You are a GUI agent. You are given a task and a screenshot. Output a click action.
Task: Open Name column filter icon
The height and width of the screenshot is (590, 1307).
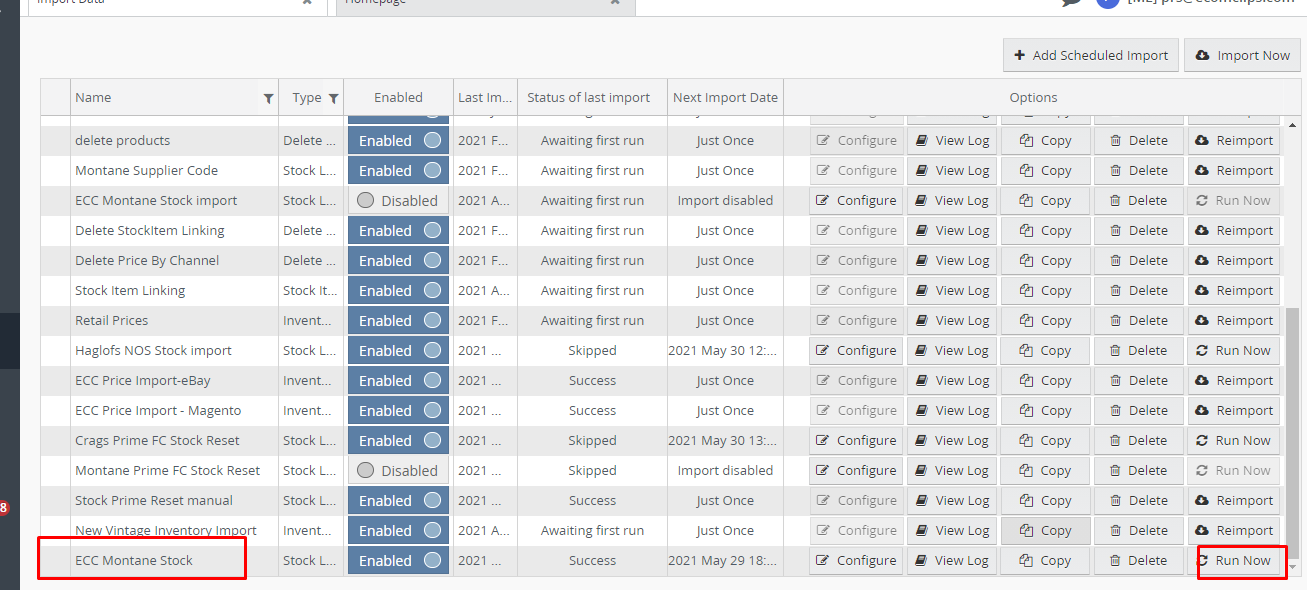point(268,98)
